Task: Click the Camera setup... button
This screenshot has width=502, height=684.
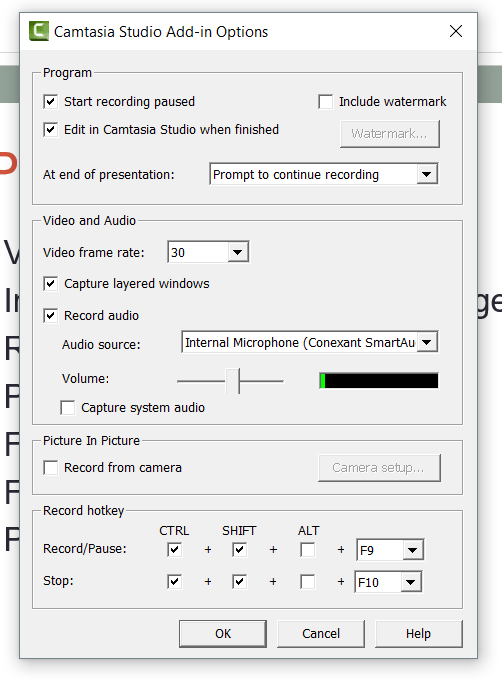Action: [x=379, y=468]
